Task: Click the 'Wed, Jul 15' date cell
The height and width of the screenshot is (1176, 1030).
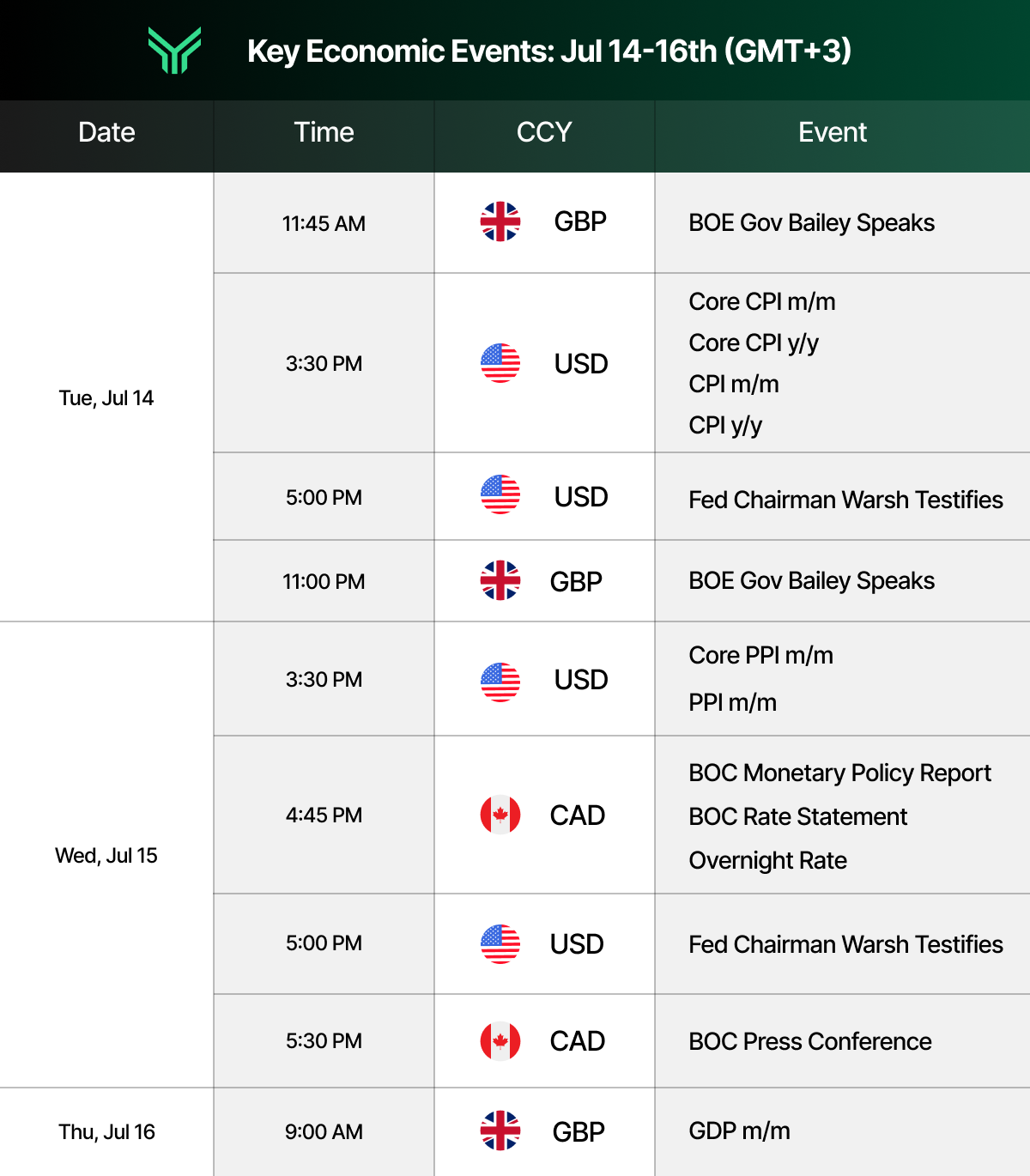Action: (x=106, y=856)
